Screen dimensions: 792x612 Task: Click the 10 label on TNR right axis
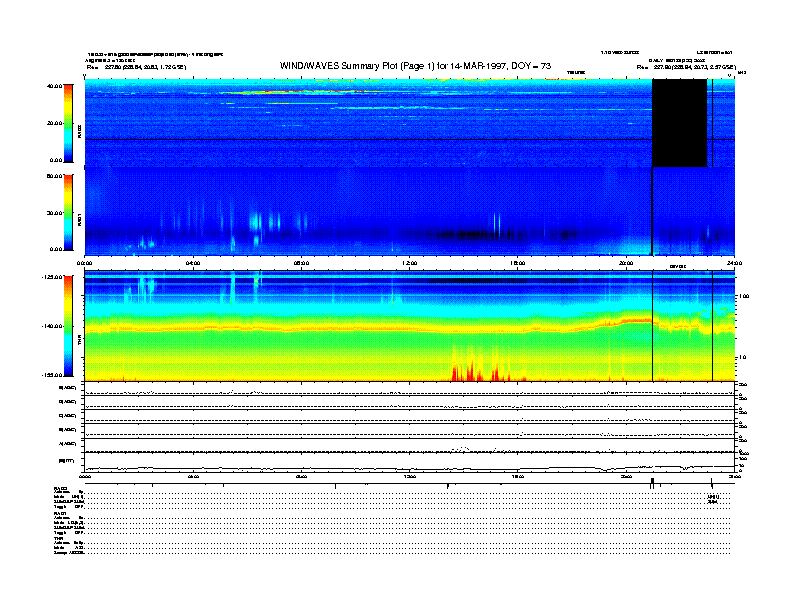[744, 358]
